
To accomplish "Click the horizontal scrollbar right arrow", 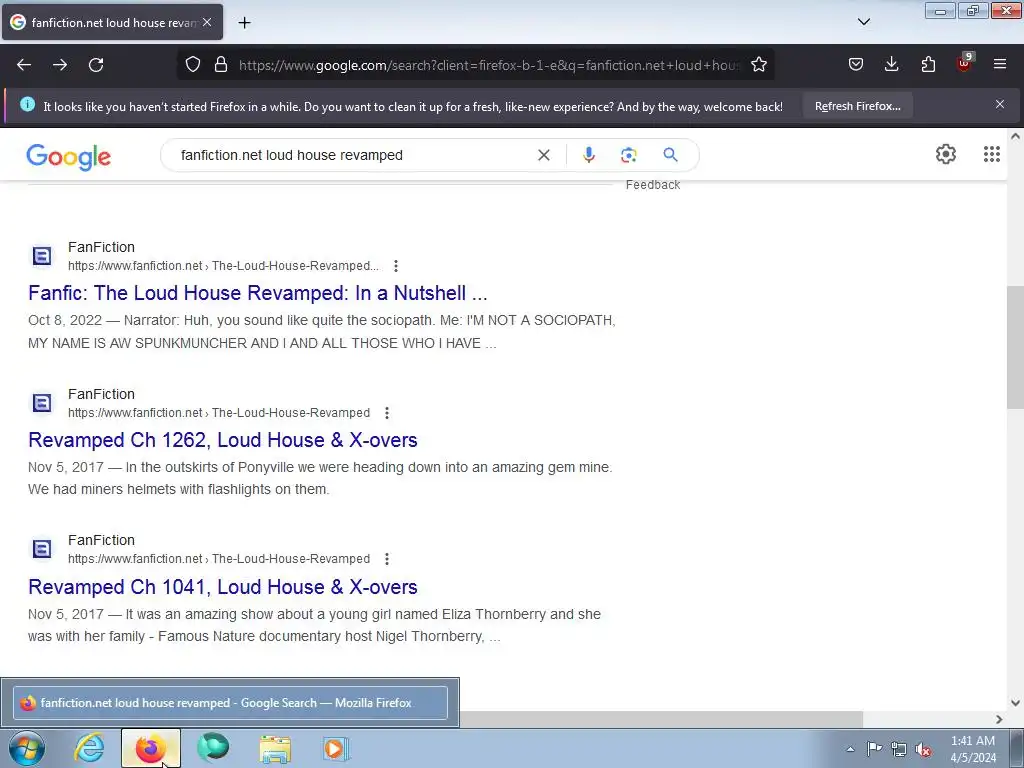I will 999,719.
